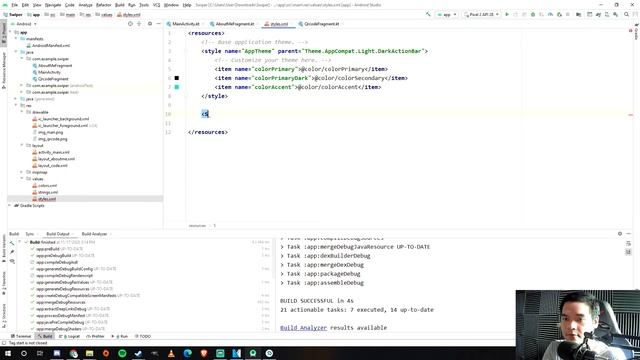Click values breadcrumb in navigation bar
This screenshot has width=640, height=360.
[x=104, y=15]
